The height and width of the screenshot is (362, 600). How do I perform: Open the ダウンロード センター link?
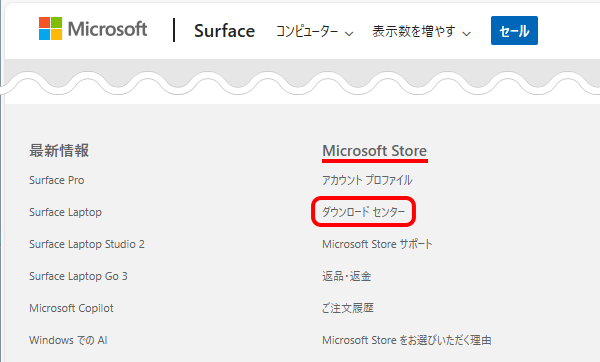[x=363, y=212]
